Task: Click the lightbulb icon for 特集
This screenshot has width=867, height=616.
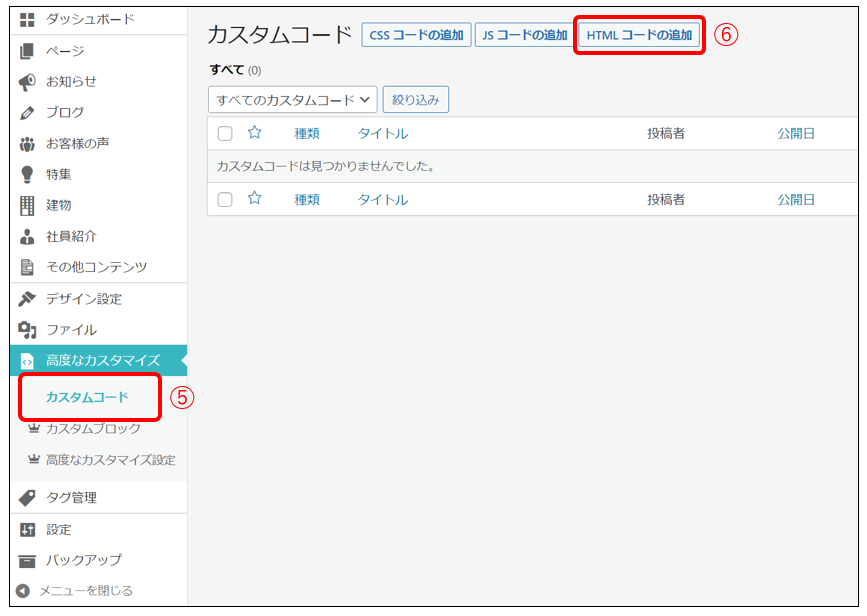Action: click(27, 175)
